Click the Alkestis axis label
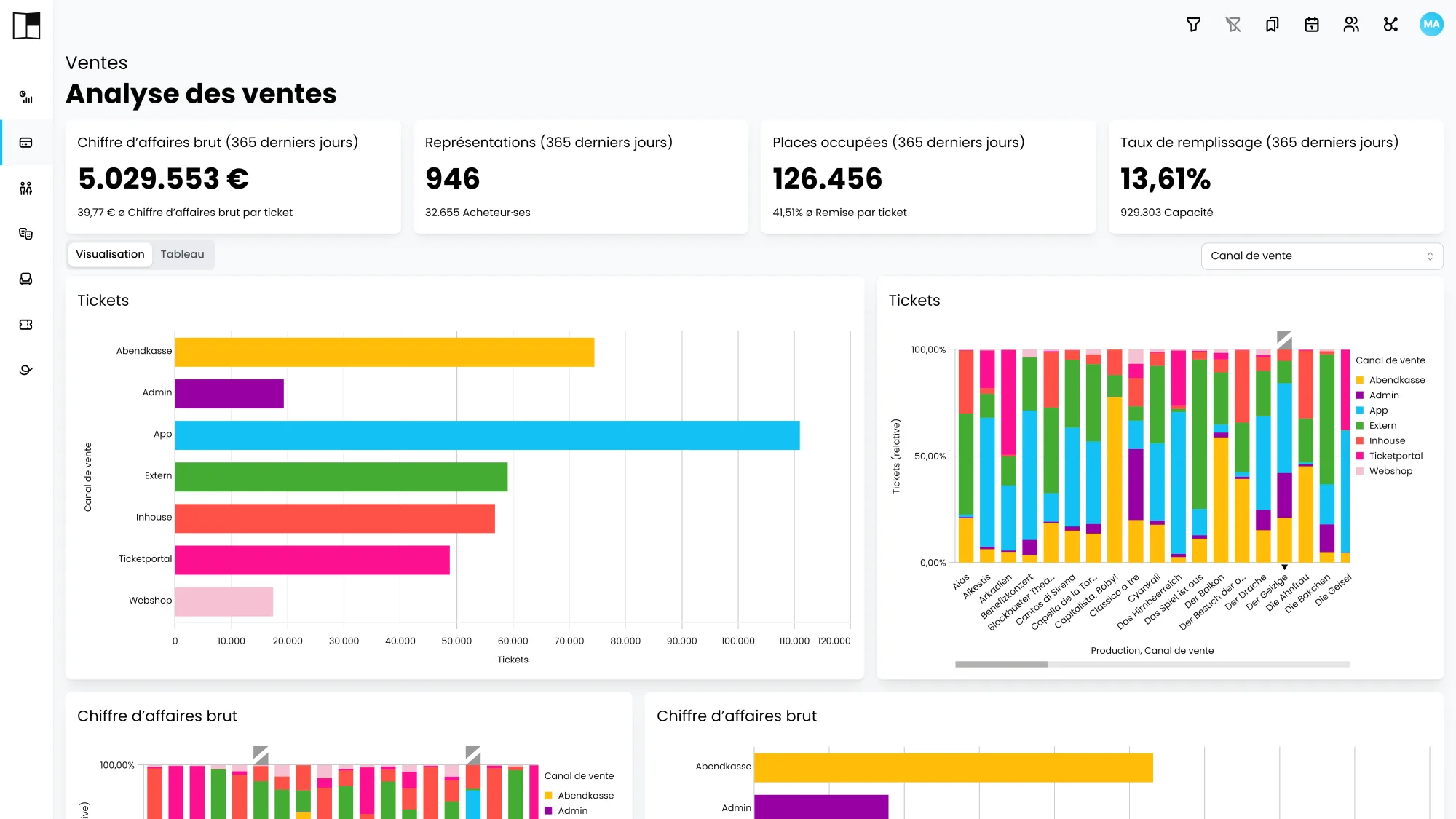1456x819 pixels. pos(976,587)
